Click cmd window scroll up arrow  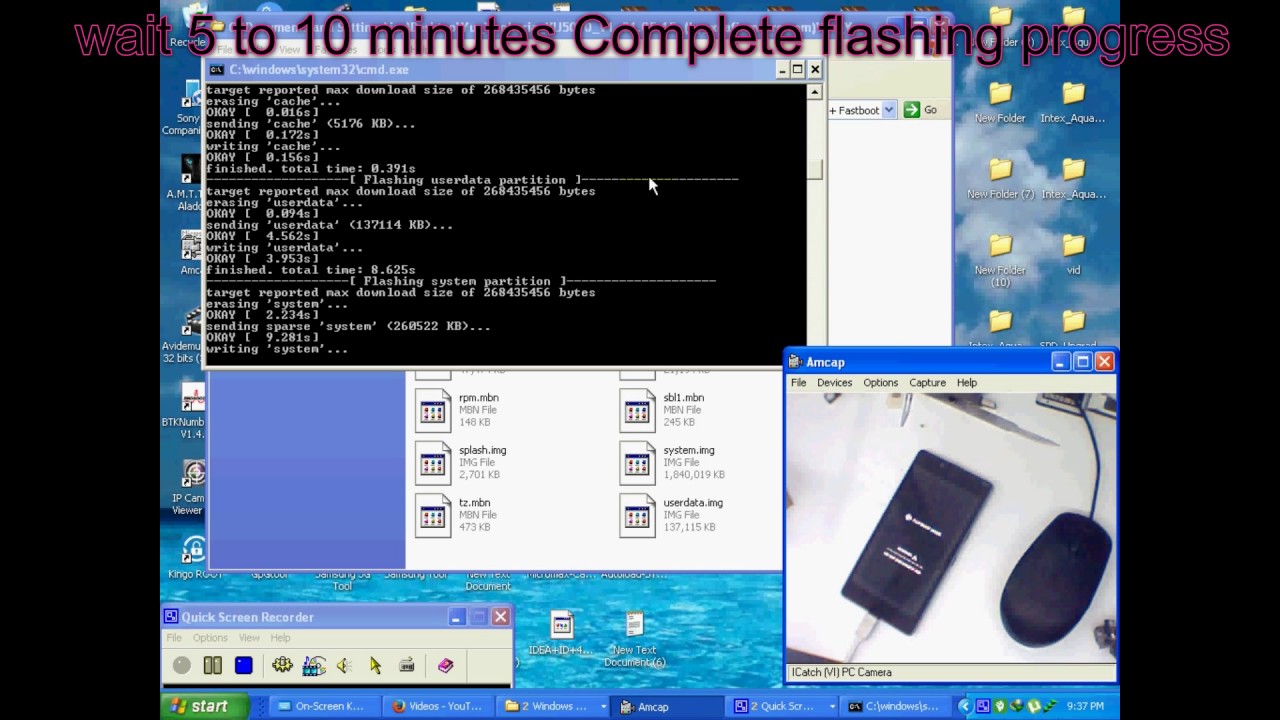(815, 92)
